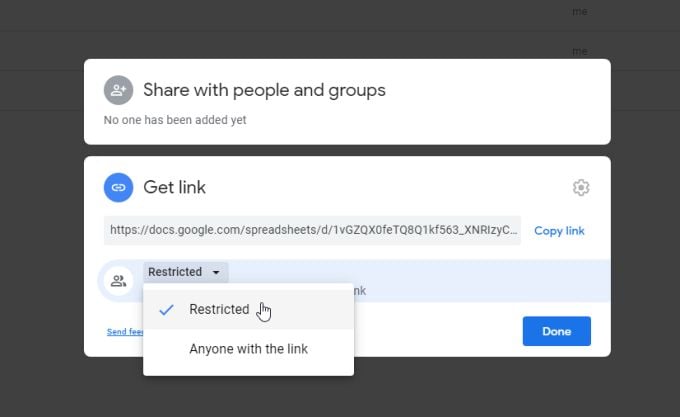Click the Share with people and groups heading
Screen dimensions: 680x417
pos(264,90)
